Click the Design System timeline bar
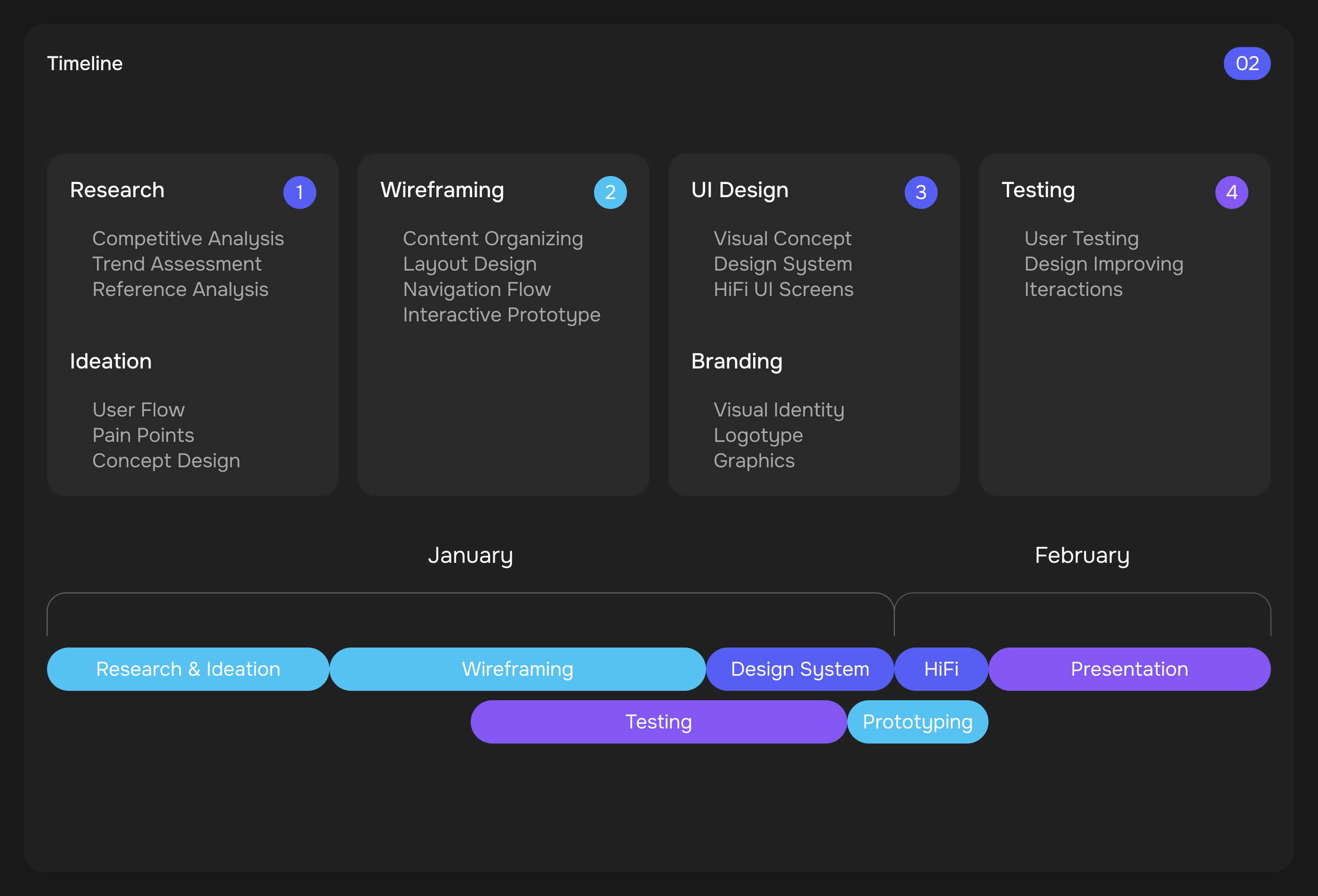Image resolution: width=1318 pixels, height=896 pixels. (800, 669)
